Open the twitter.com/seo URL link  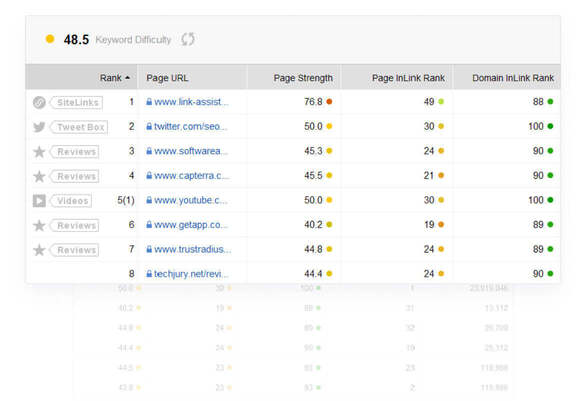pos(191,126)
